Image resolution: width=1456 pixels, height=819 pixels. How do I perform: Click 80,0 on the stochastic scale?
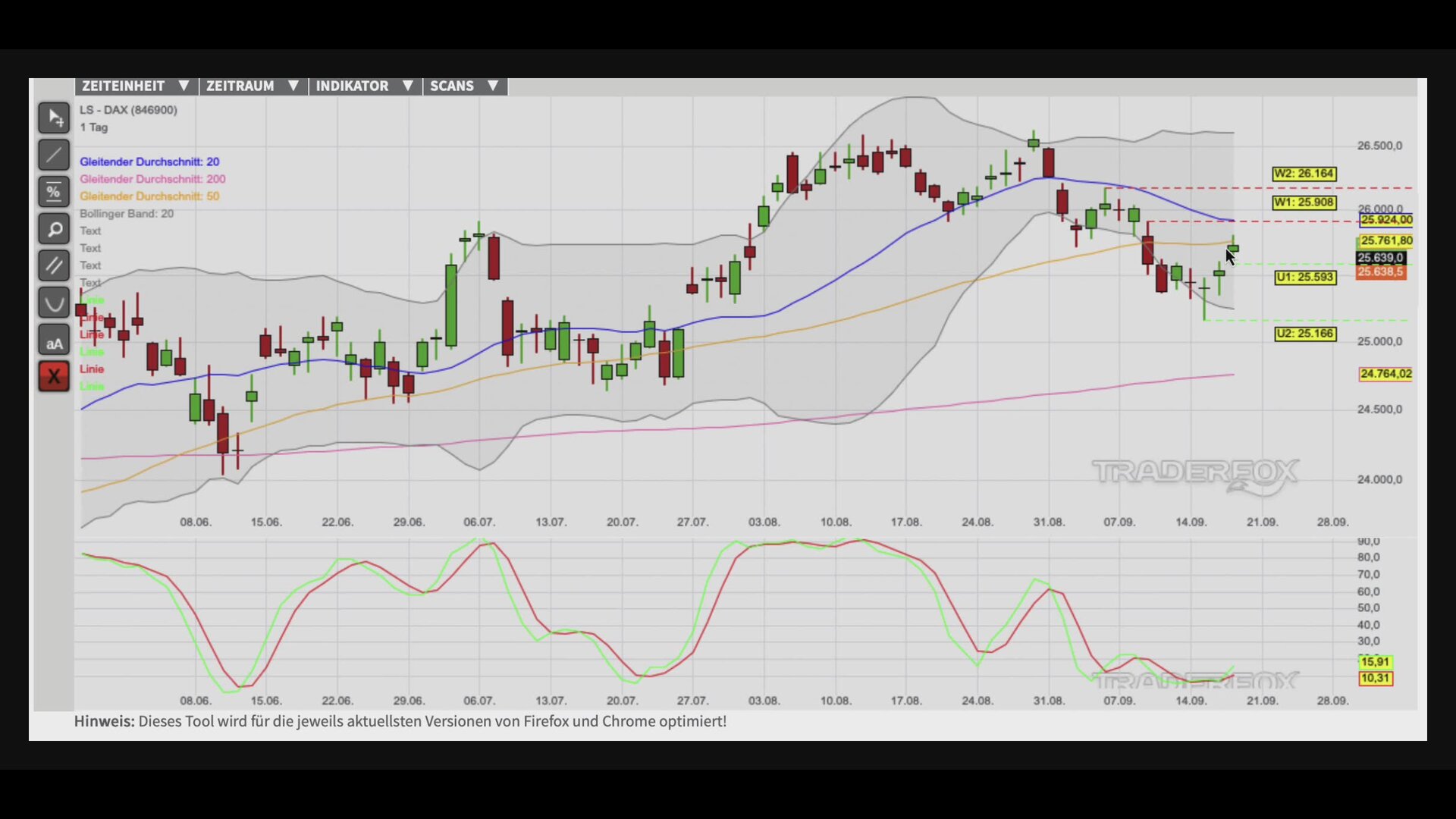coord(1369,557)
